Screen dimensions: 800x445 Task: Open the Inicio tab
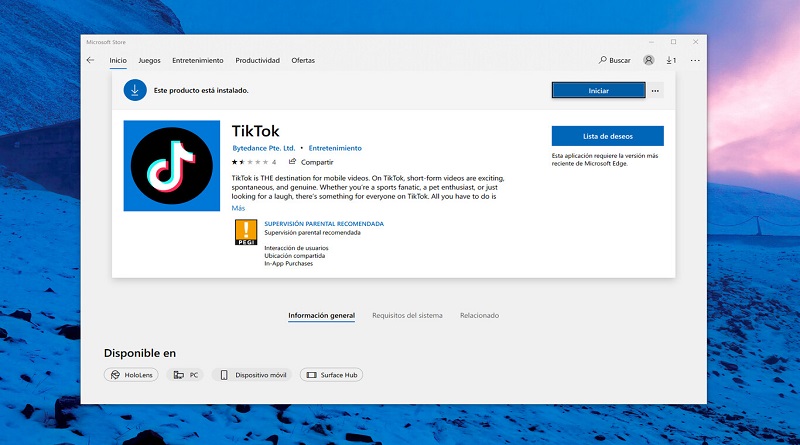[x=118, y=60]
